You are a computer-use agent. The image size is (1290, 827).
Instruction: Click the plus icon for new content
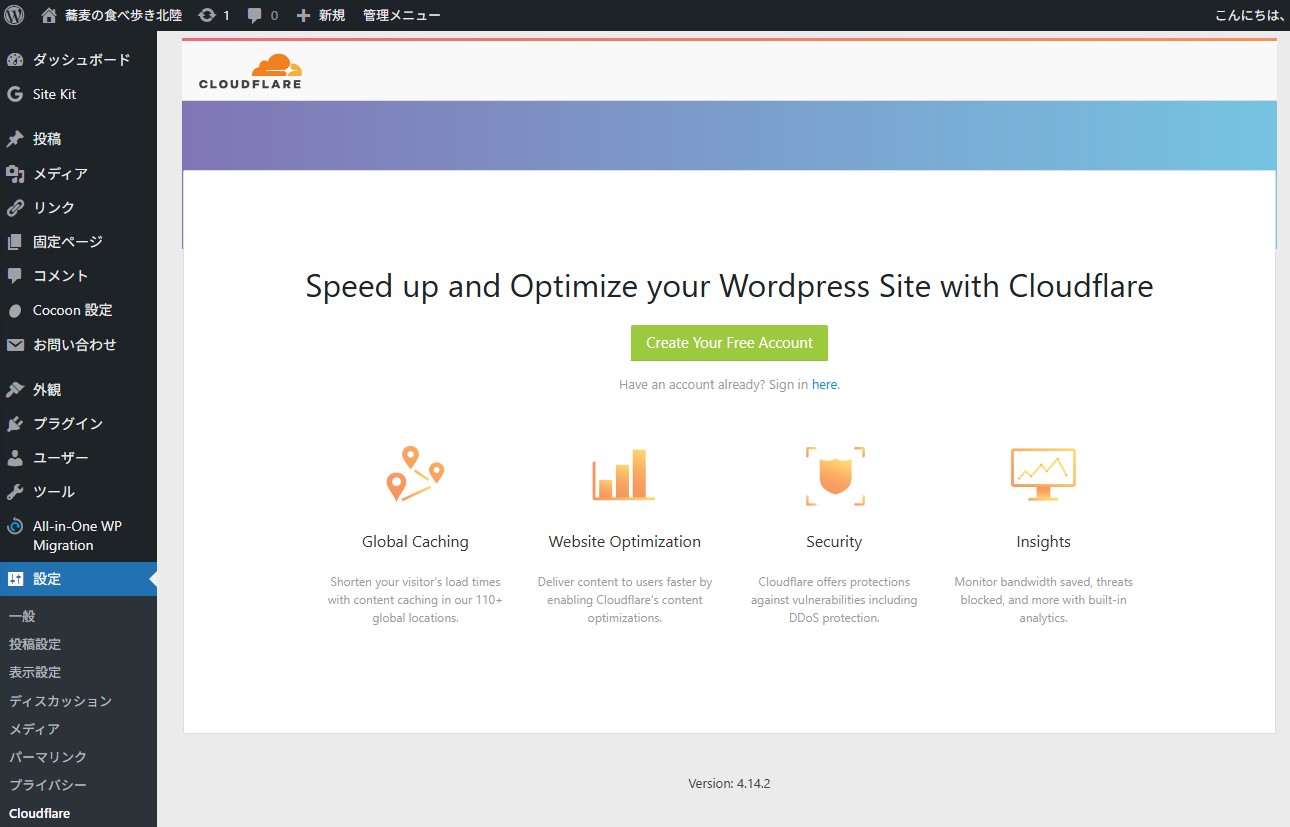tap(304, 15)
